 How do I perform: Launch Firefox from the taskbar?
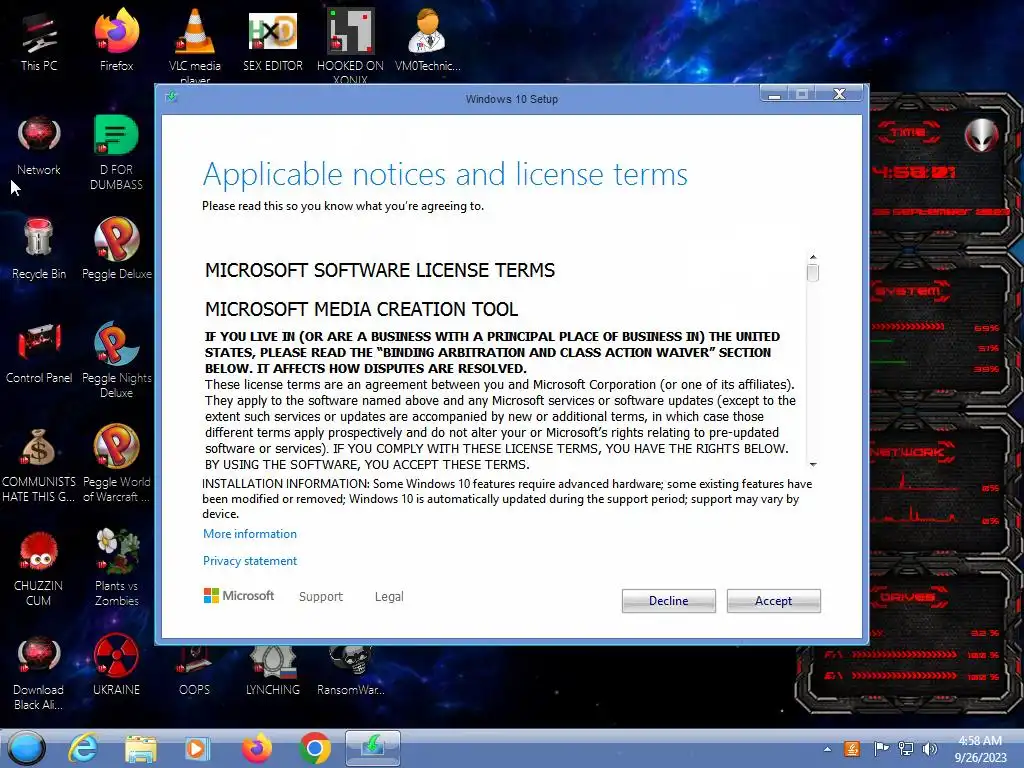click(x=257, y=748)
